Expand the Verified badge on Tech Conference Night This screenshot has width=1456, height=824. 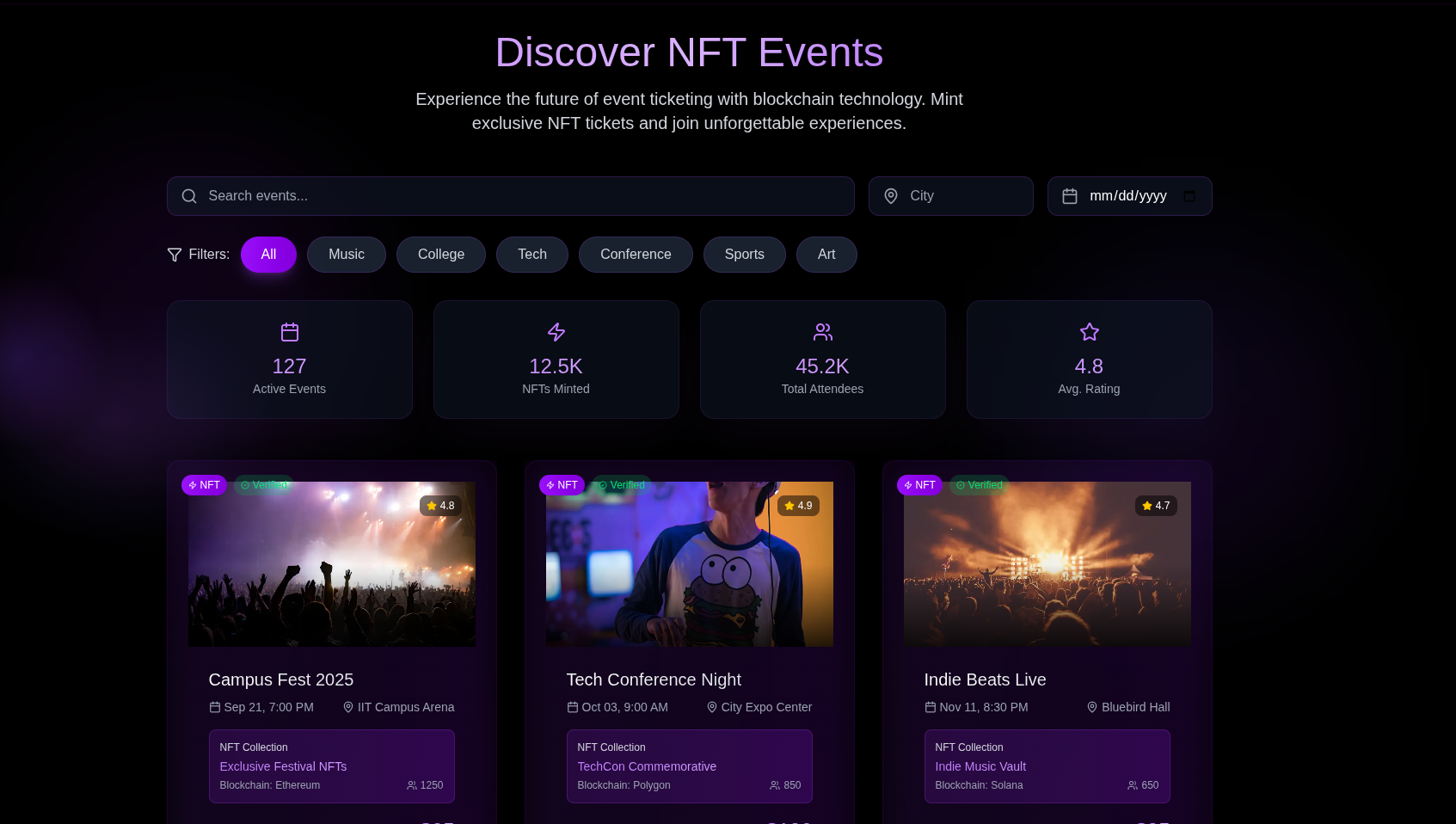tap(621, 485)
